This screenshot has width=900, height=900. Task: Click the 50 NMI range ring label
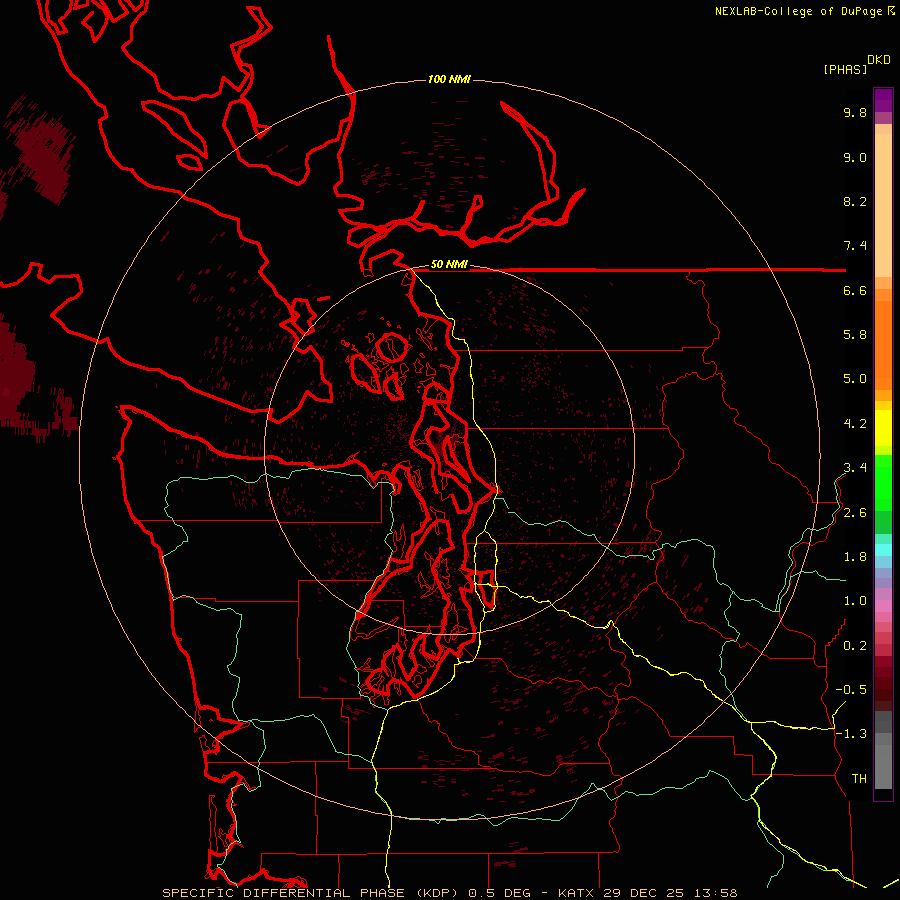[449, 264]
